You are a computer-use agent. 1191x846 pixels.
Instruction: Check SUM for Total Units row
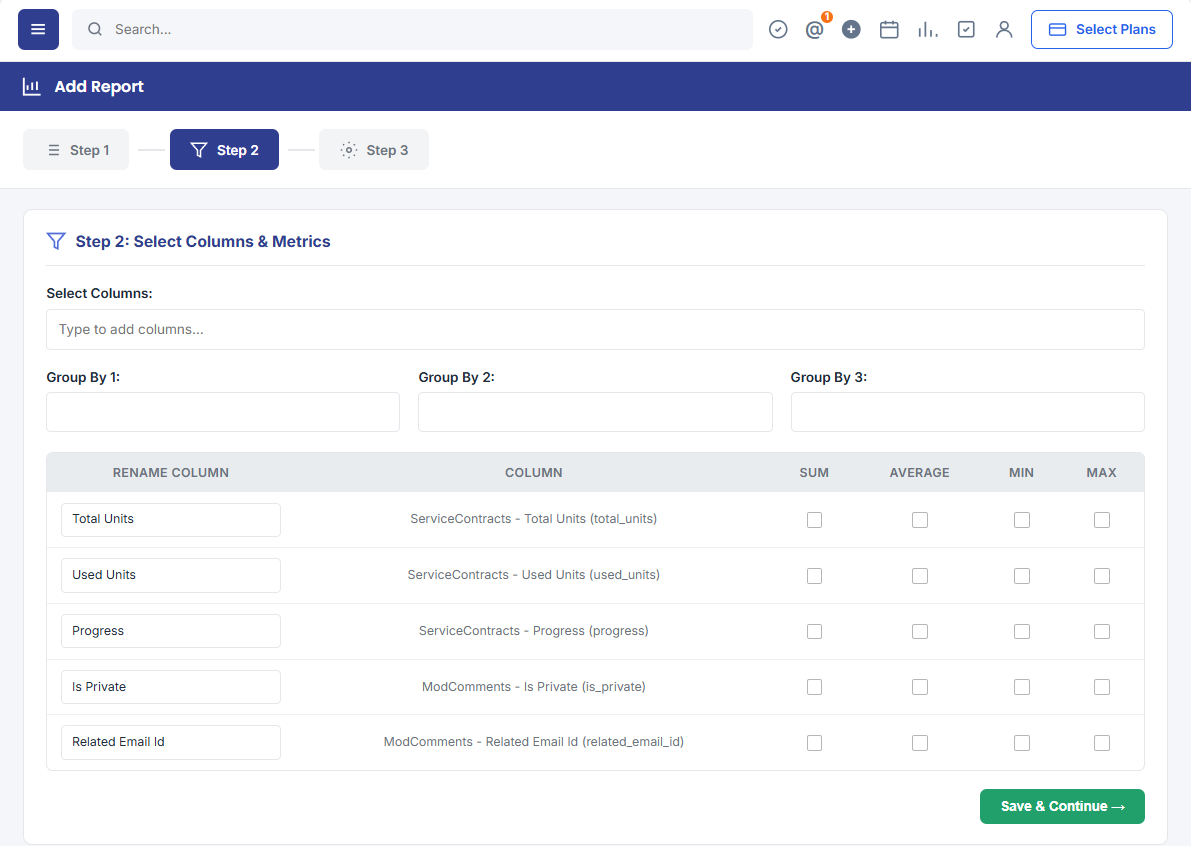[x=814, y=520]
